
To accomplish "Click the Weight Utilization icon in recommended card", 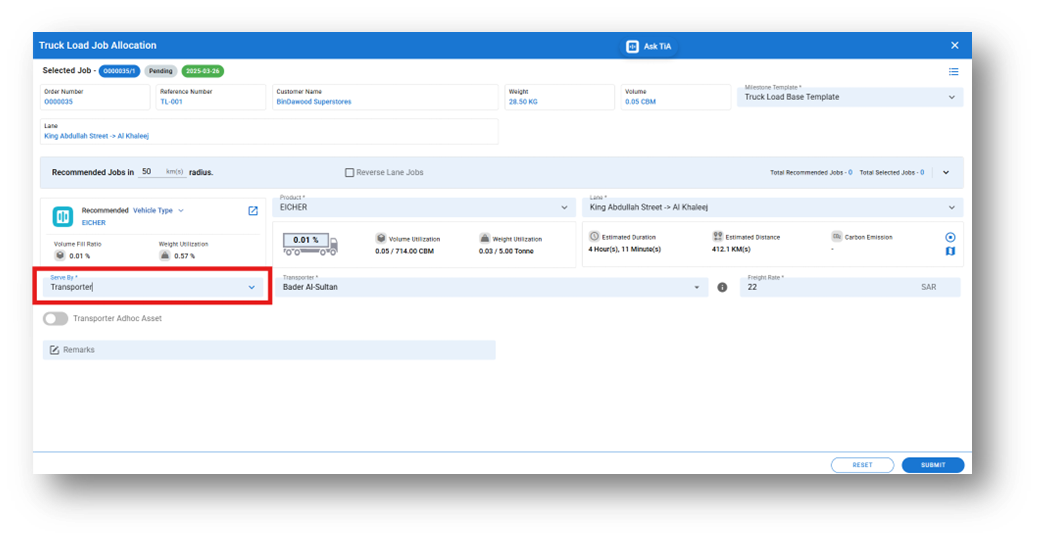I will [x=165, y=255].
